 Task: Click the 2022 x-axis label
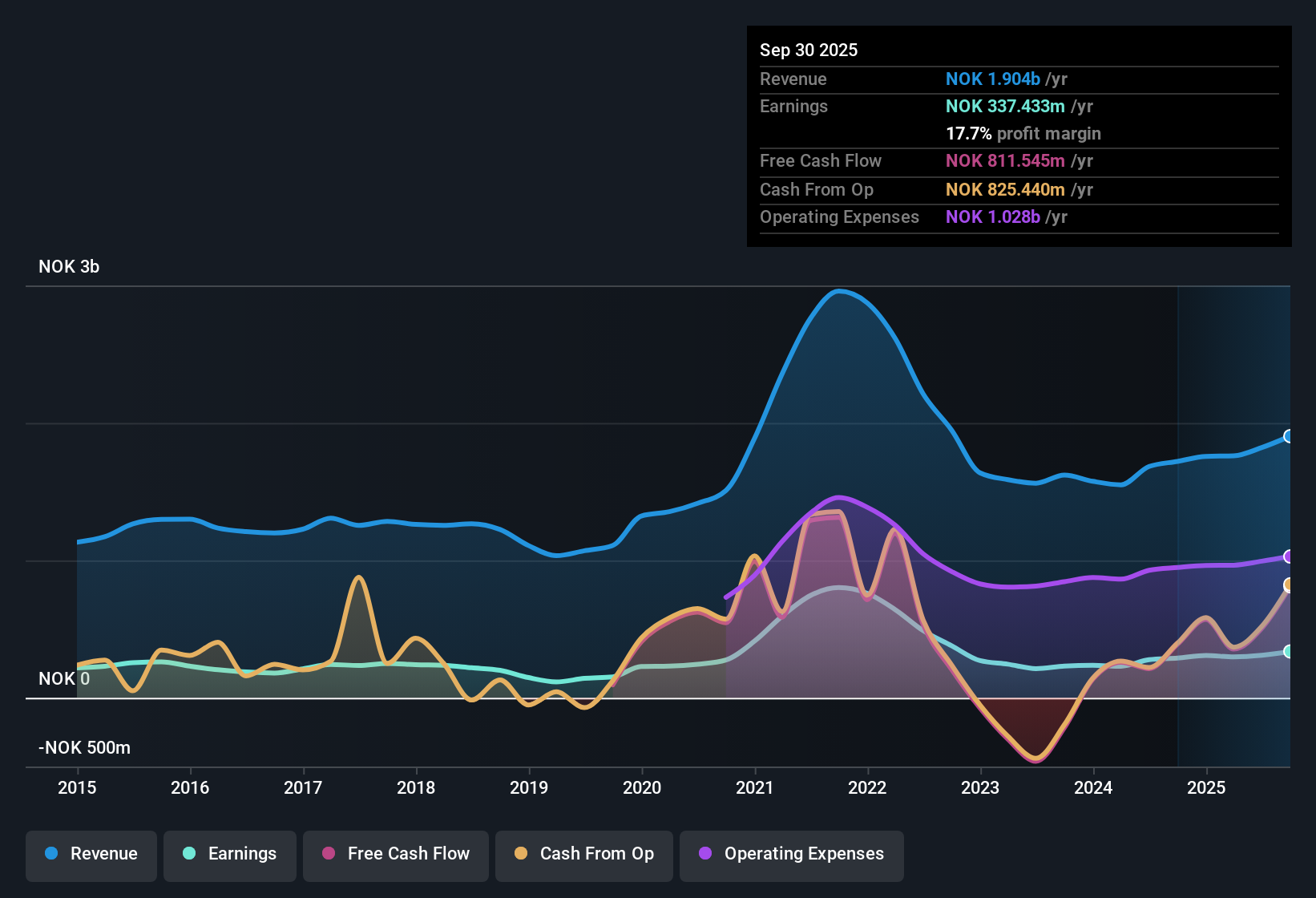point(867,788)
